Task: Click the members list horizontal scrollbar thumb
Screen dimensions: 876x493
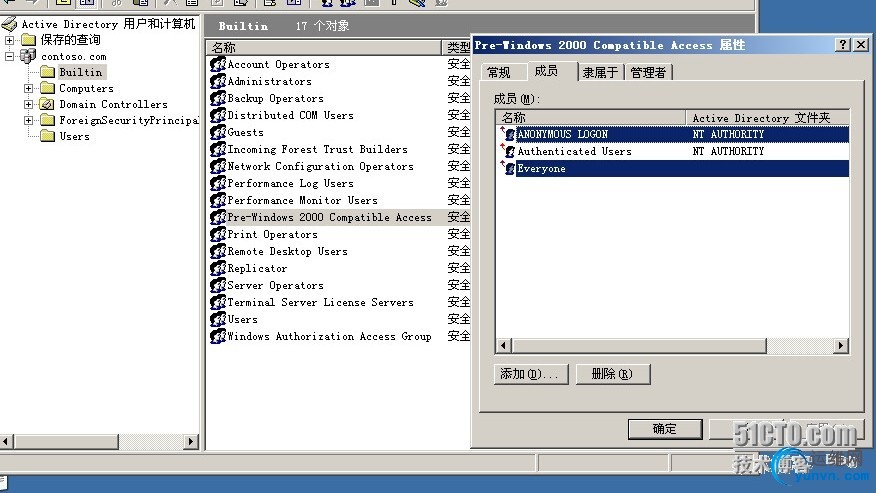Action: (639, 346)
